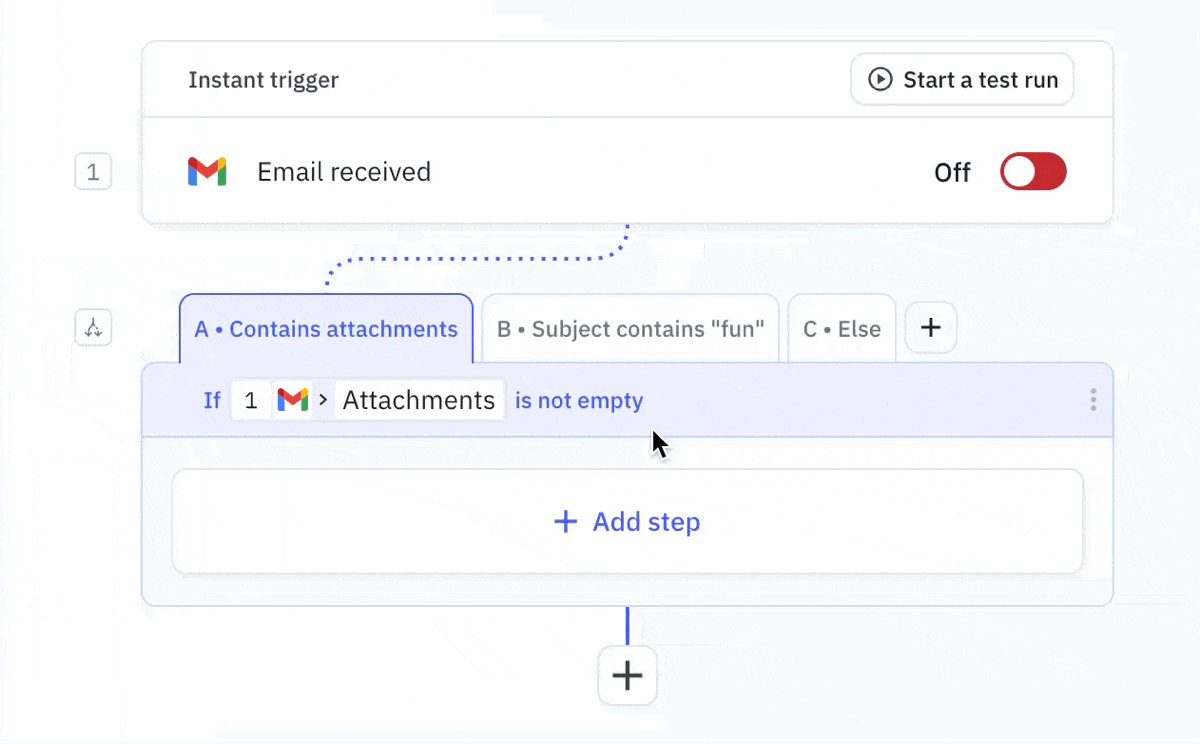Click the plus icon below the paths block
The image size is (1200, 744).
(627, 676)
